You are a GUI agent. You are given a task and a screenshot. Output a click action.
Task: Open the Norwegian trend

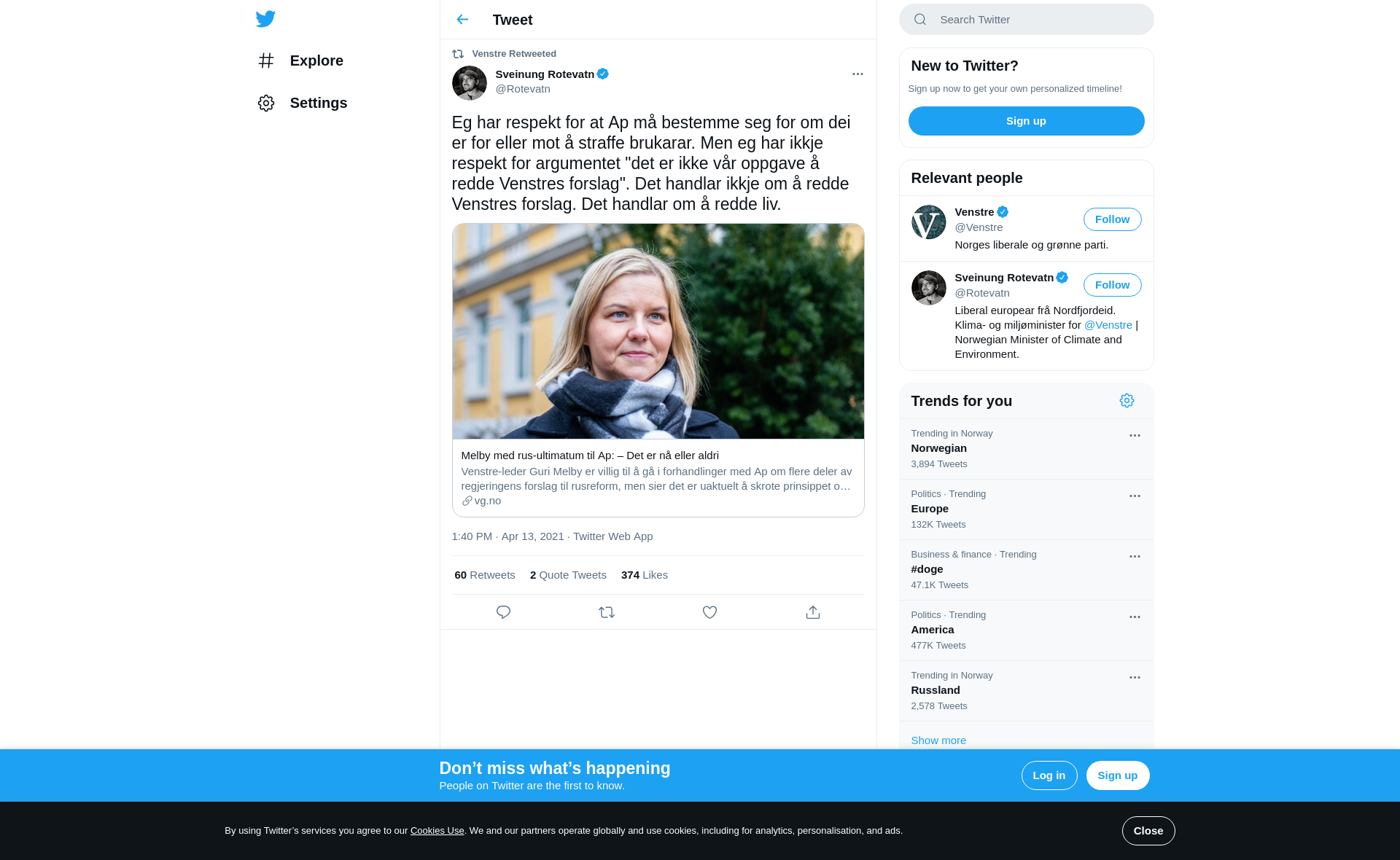[x=1026, y=449]
